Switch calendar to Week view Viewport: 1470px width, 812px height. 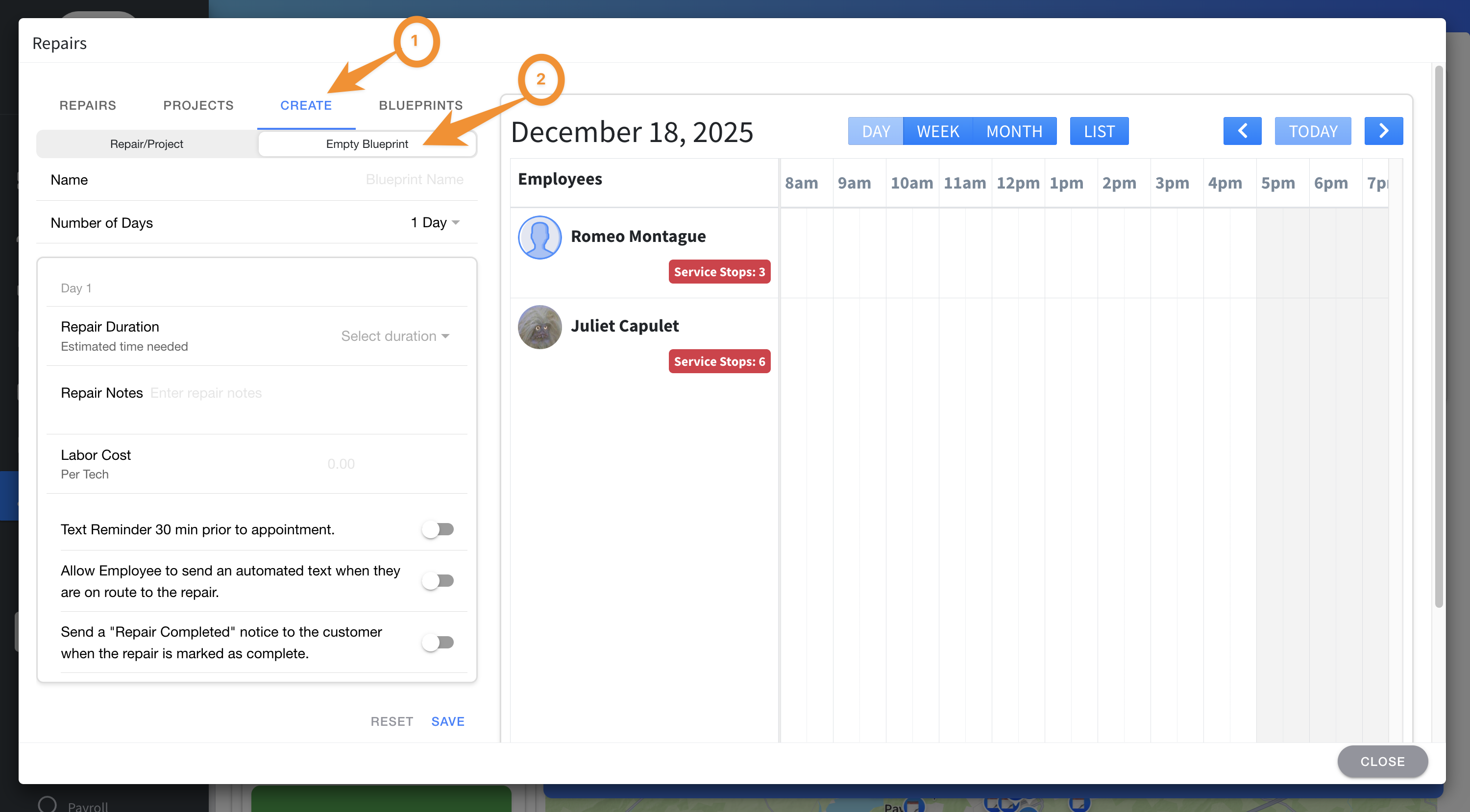pos(937,131)
